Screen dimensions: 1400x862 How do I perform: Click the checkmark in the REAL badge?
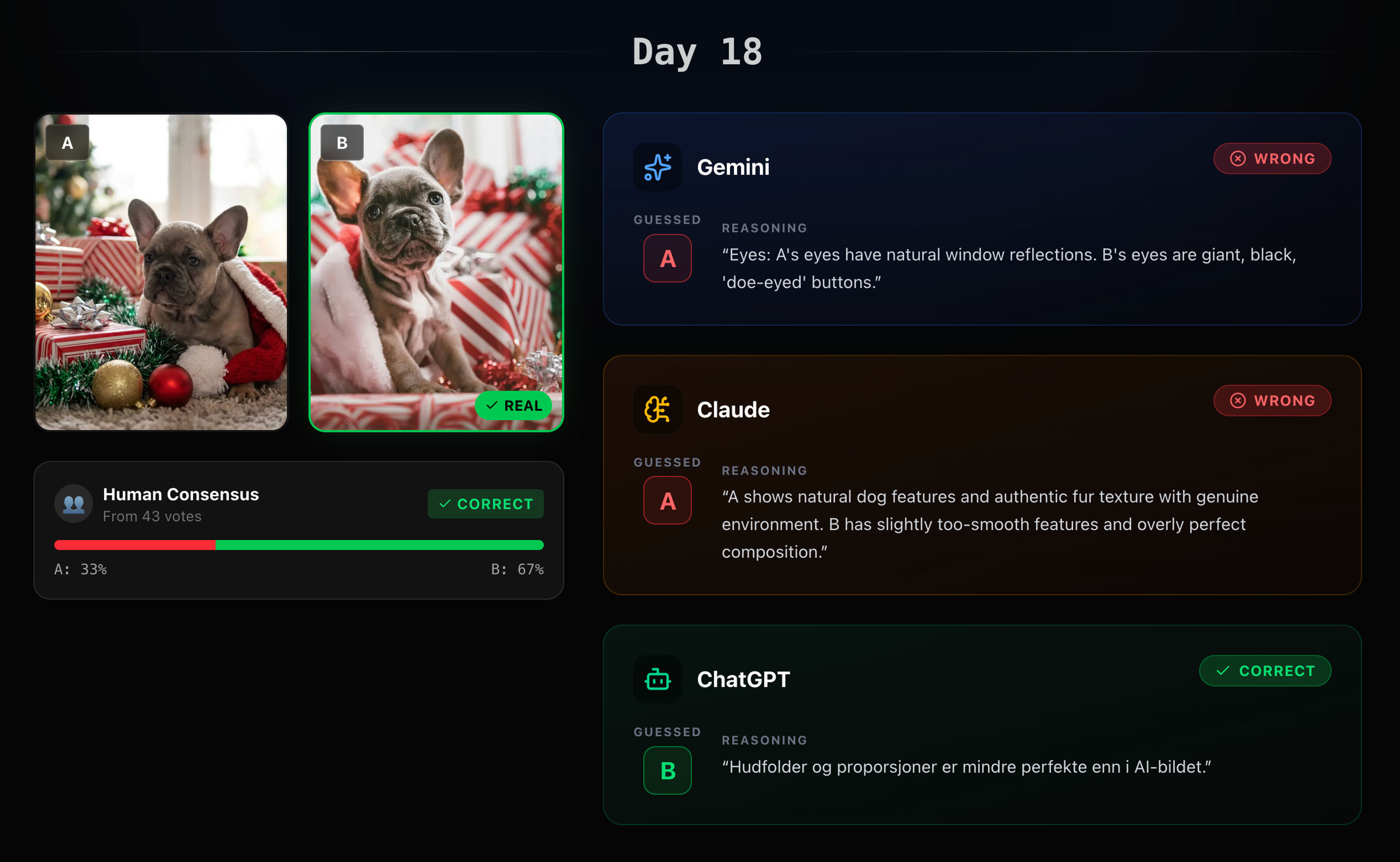(x=492, y=405)
